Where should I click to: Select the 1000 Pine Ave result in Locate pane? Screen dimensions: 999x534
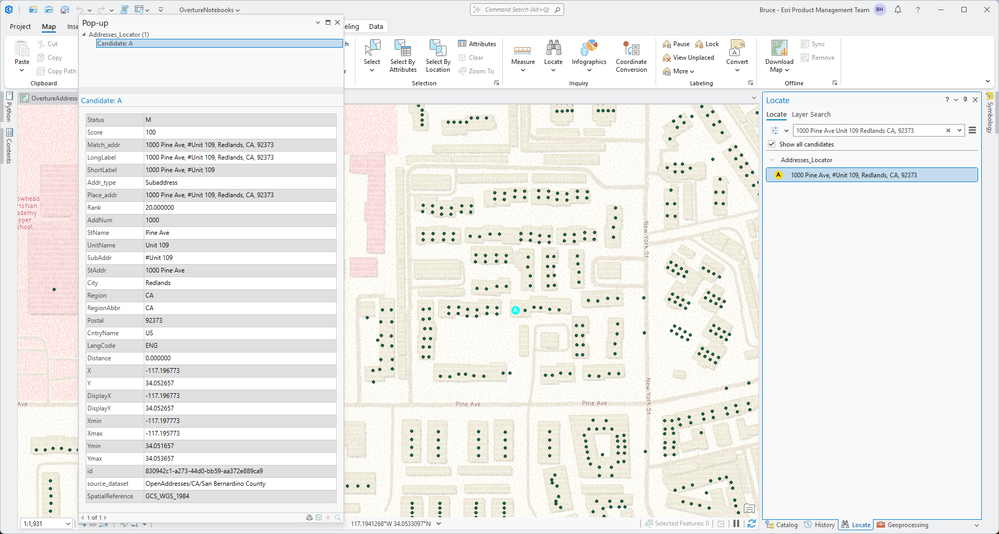click(x=872, y=175)
